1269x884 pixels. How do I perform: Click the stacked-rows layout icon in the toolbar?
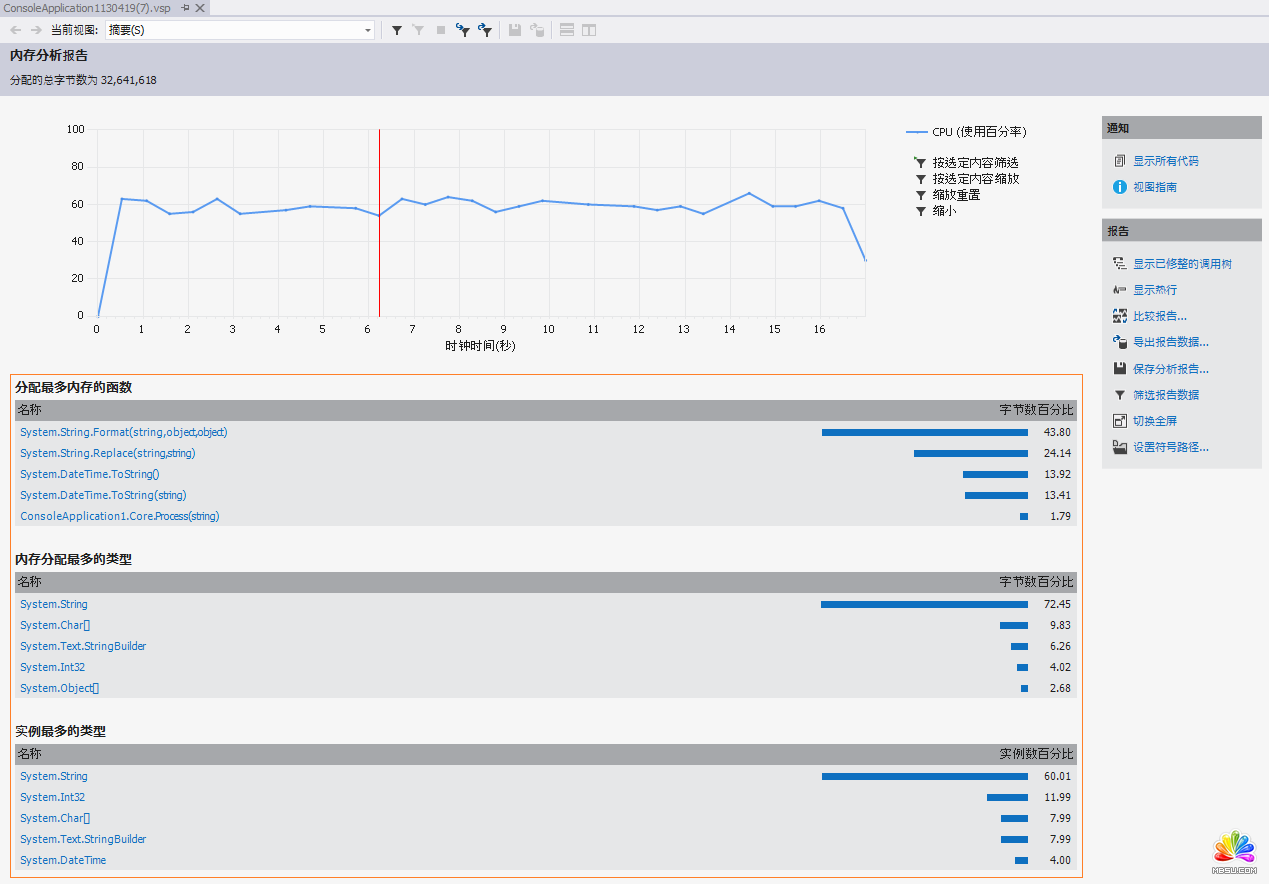(x=567, y=30)
